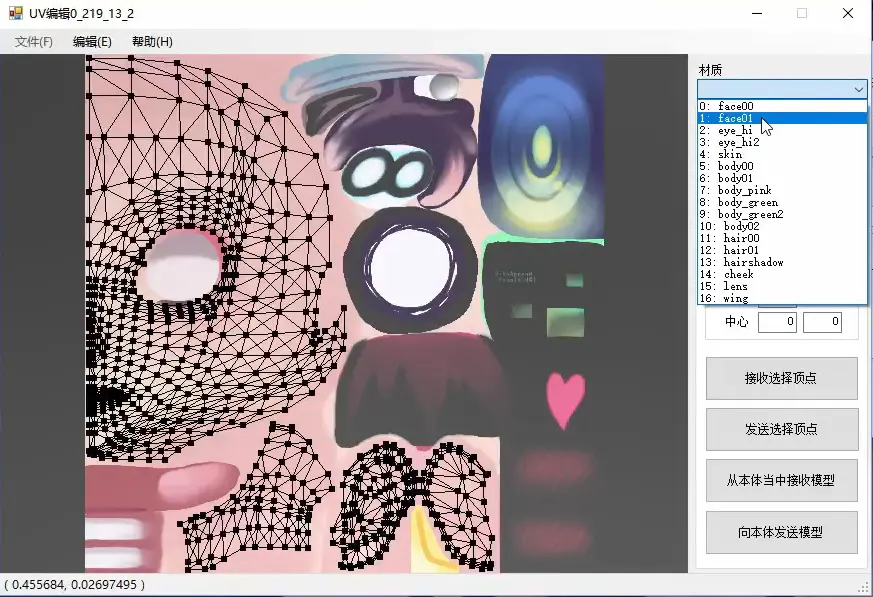
Task: Select material 0: face00
Action: click(x=782, y=106)
